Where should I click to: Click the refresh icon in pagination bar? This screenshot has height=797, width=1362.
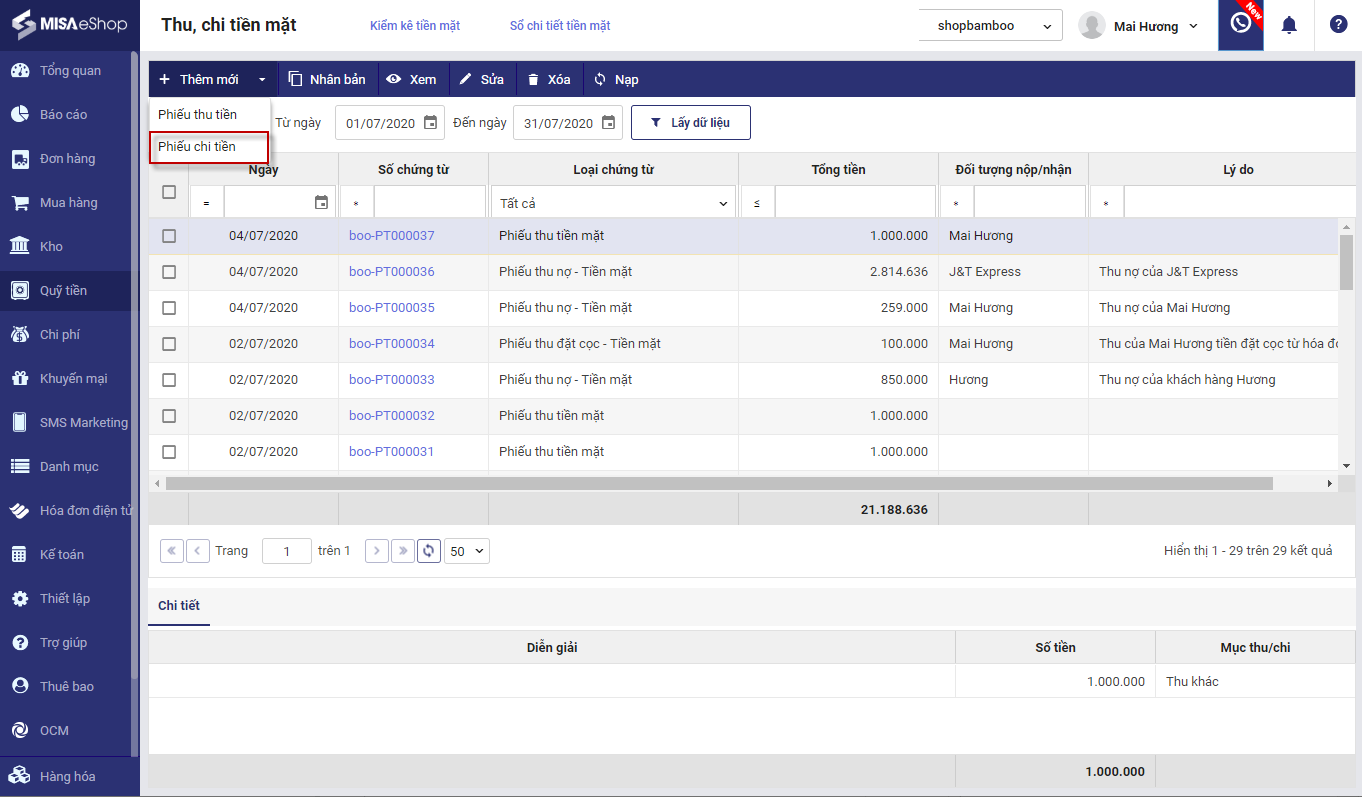click(x=429, y=551)
